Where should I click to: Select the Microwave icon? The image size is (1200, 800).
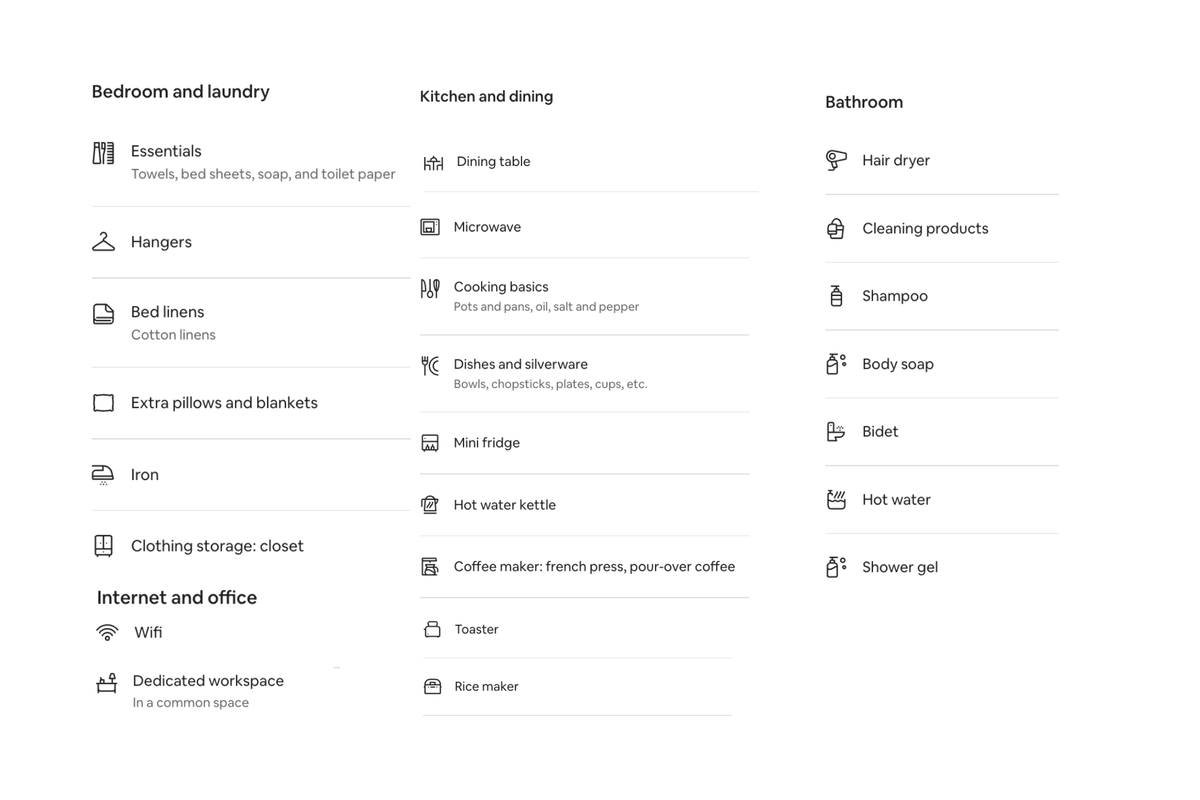click(x=430, y=227)
